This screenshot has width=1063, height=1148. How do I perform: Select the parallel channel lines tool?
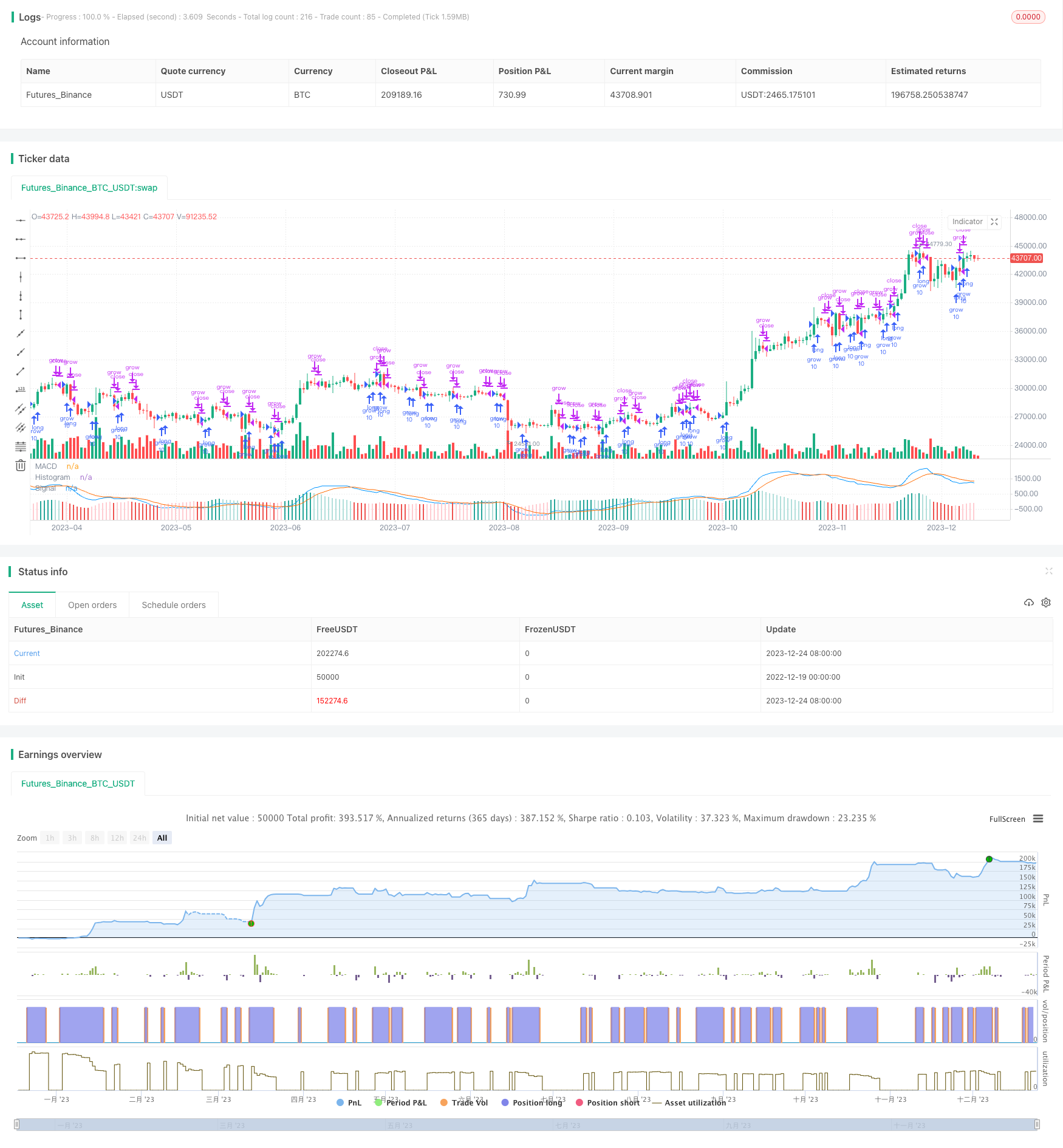21,409
